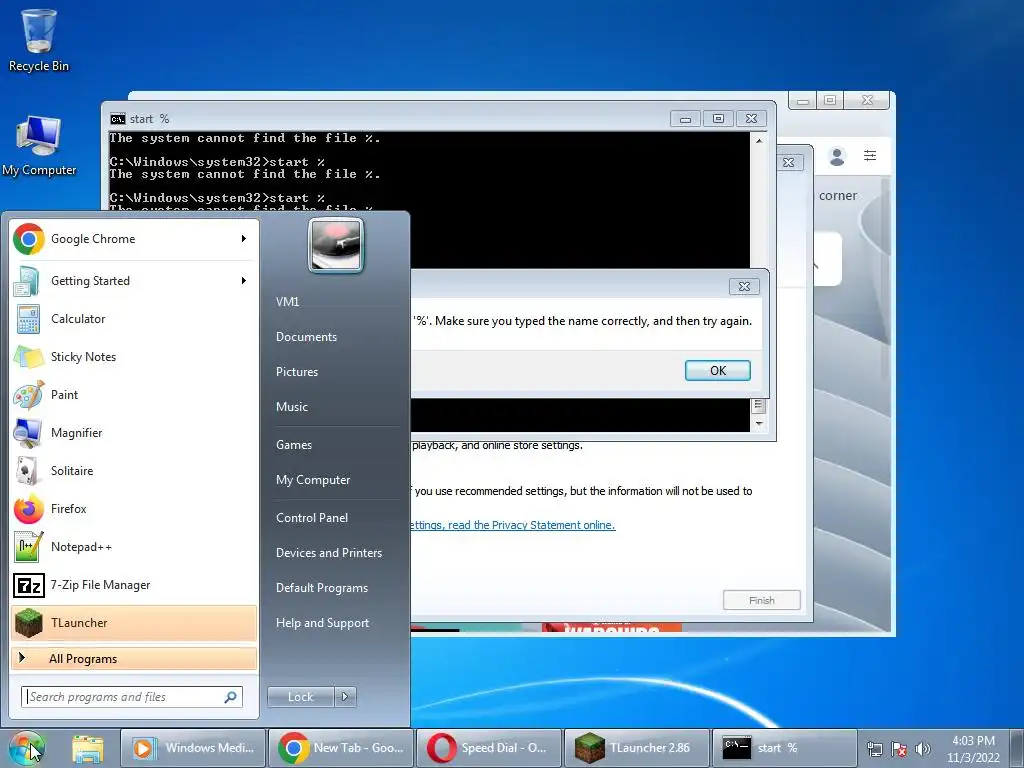Image resolution: width=1024 pixels, height=768 pixels.
Task: Launch the Getting Started item
Action: [134, 281]
